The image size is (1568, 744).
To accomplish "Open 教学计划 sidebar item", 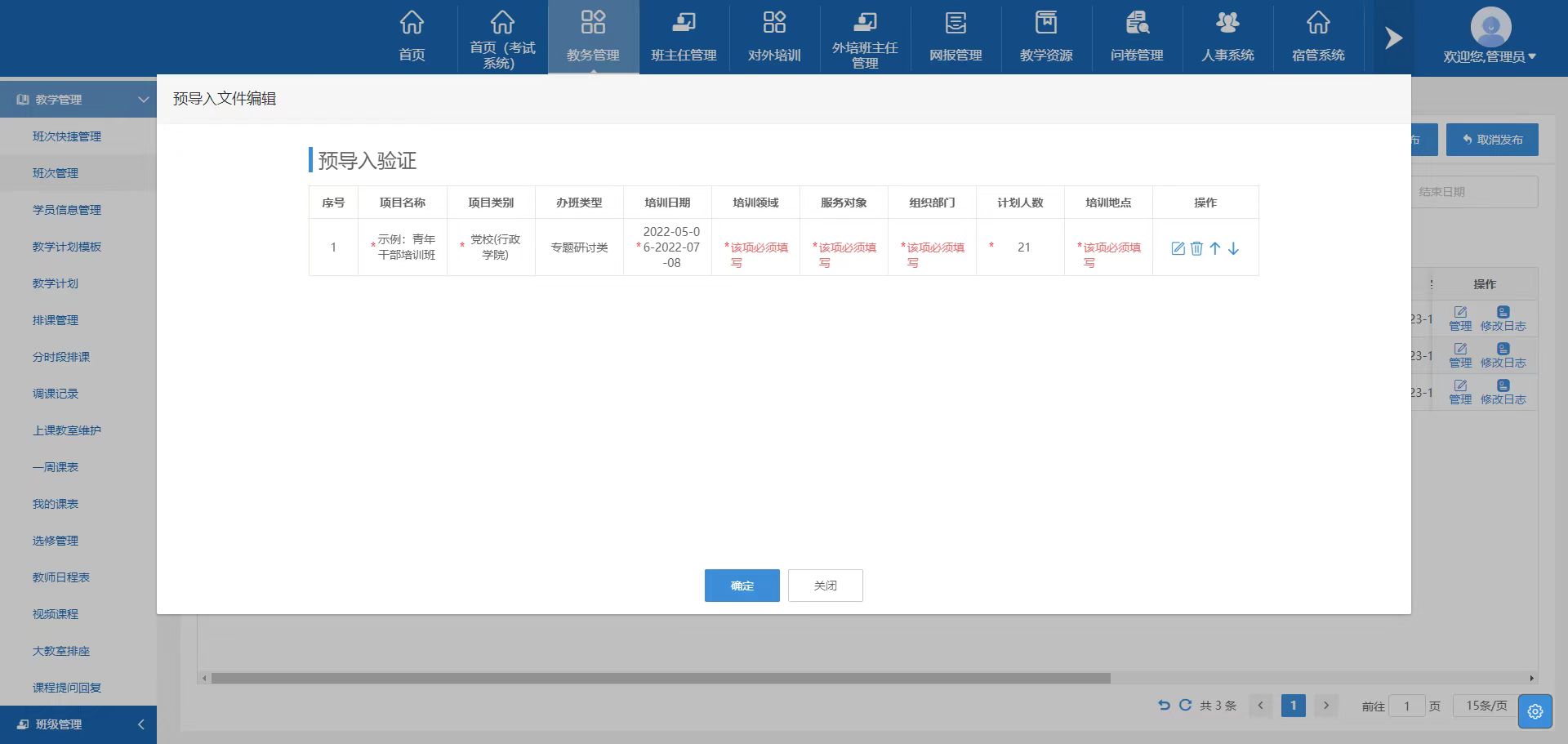I will [x=56, y=283].
